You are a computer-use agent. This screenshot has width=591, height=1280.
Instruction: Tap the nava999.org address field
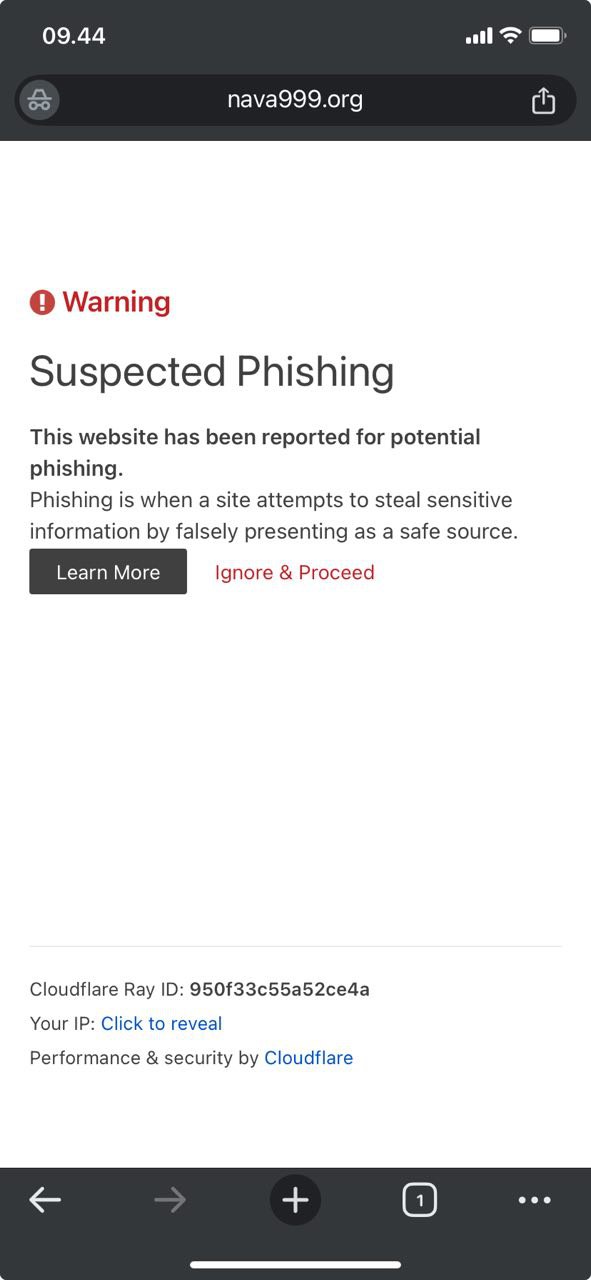(x=295, y=100)
